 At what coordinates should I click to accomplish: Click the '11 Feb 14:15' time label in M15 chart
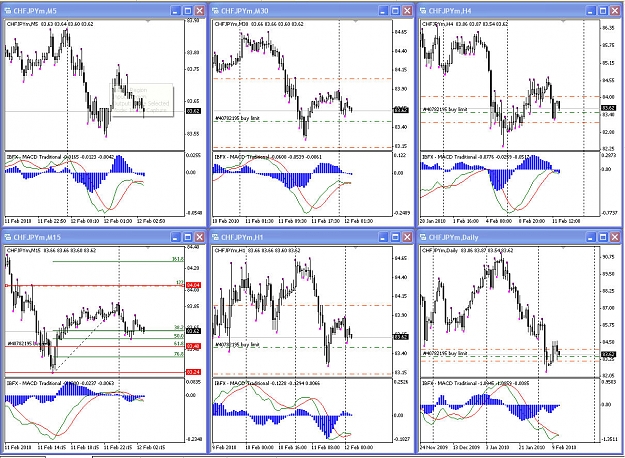click(x=52, y=447)
